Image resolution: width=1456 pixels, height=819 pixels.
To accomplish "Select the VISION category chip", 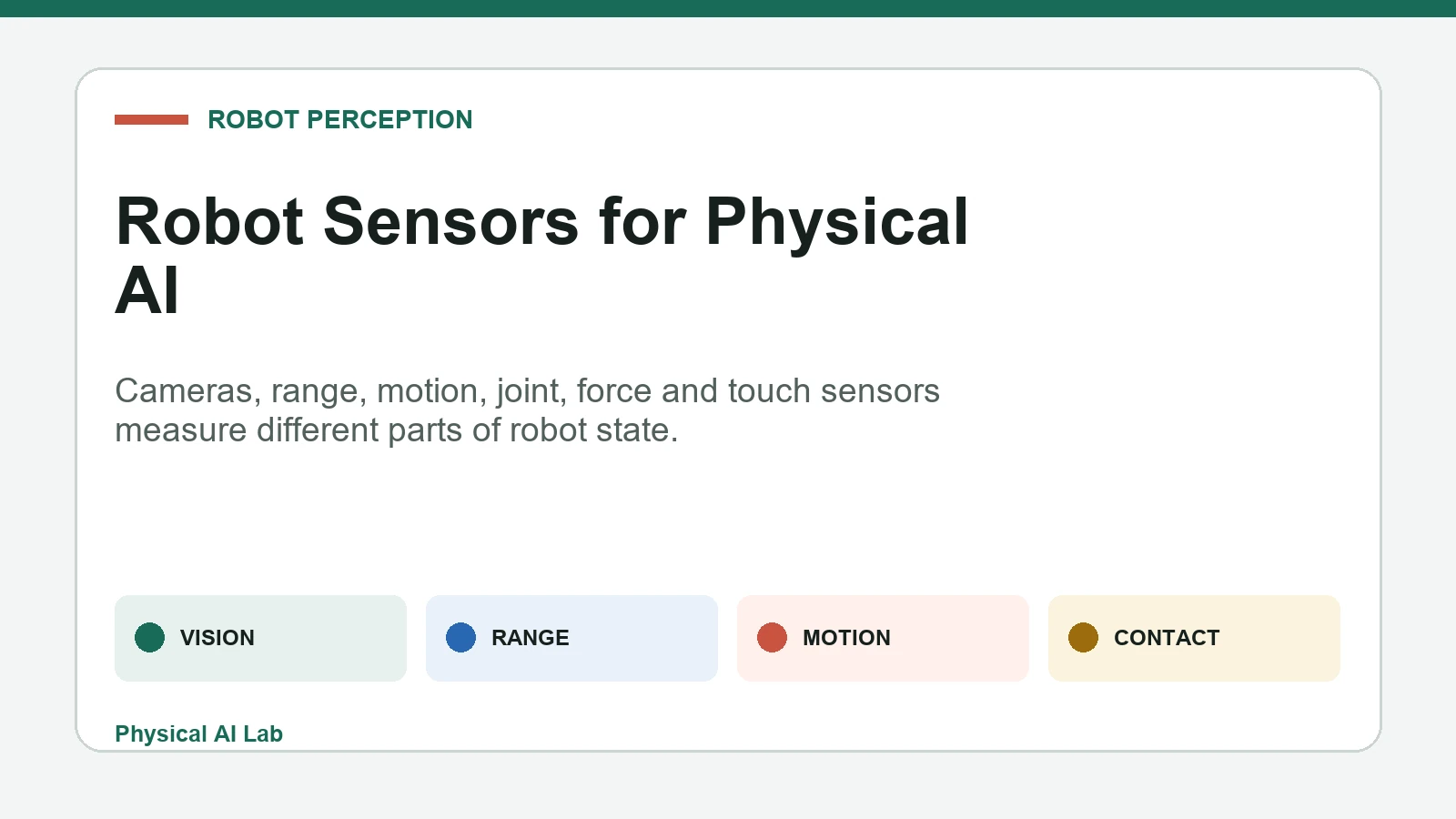I will pos(260,638).
